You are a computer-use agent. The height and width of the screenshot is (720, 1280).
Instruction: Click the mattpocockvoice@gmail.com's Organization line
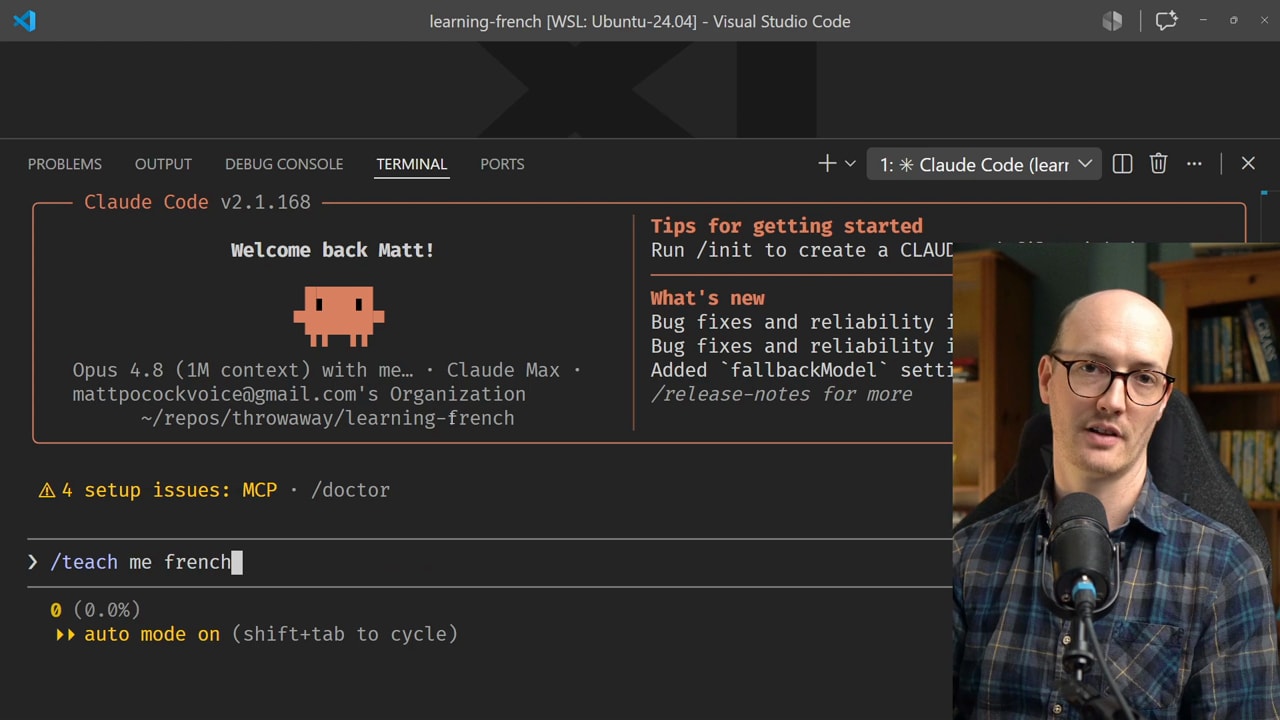click(x=299, y=394)
